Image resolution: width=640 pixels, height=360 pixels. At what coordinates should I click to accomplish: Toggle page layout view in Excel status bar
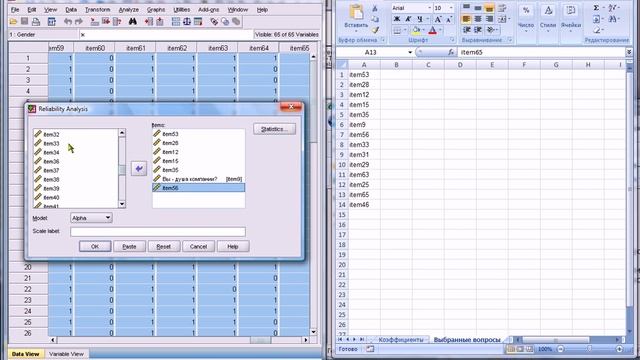point(520,349)
